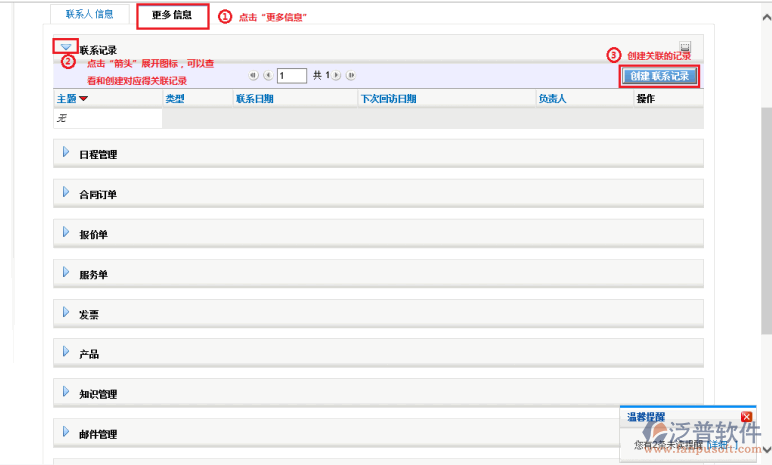Close the 温馨提醒 popup
Image resolution: width=772 pixels, height=465 pixels.
click(746, 417)
